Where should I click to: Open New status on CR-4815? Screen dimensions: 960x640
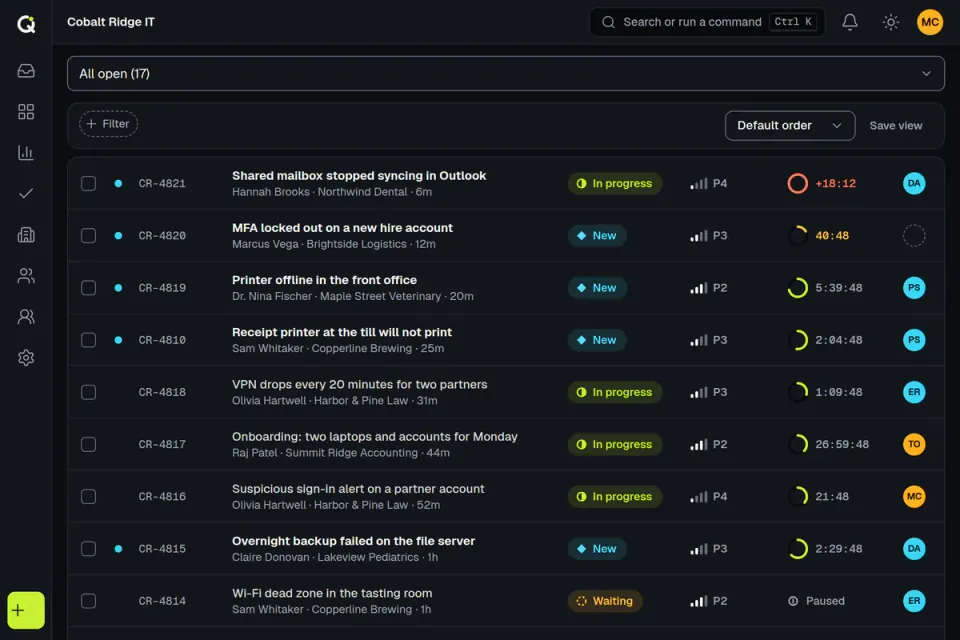pos(597,549)
